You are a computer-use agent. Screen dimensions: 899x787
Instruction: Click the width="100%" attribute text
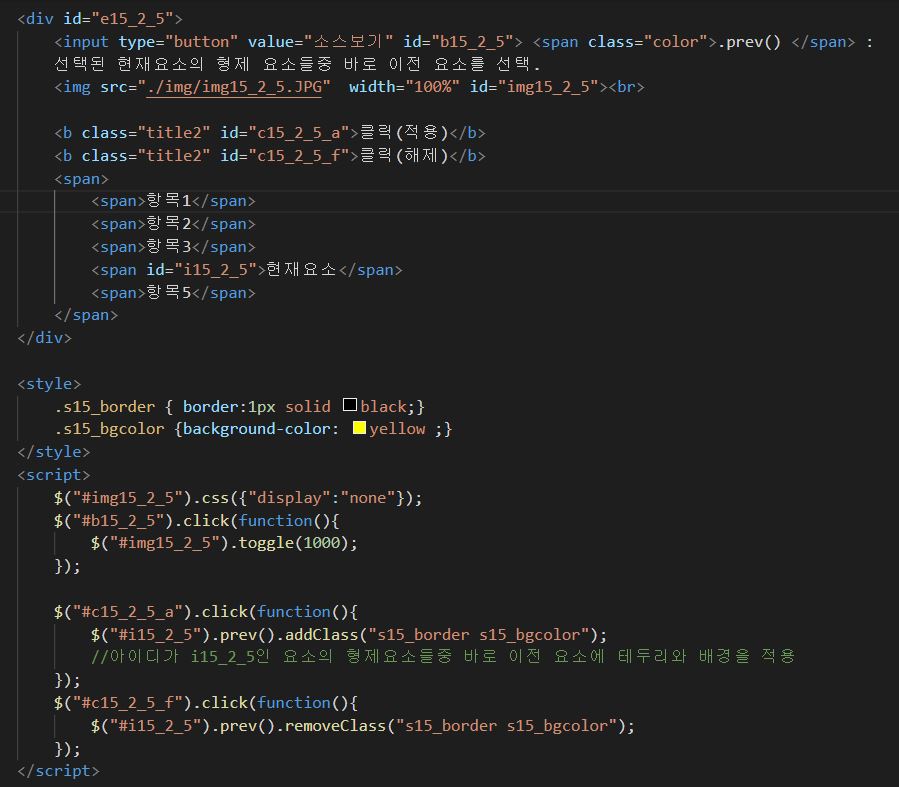[404, 87]
